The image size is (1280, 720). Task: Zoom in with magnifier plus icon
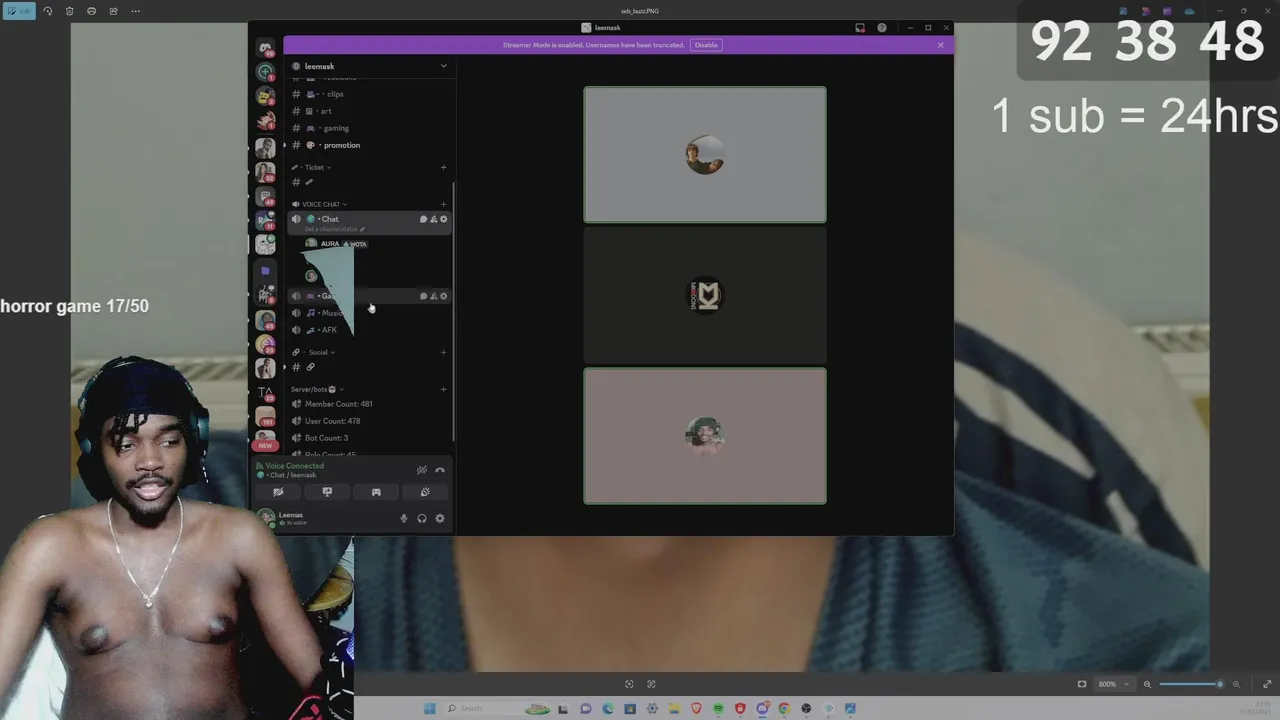click(1236, 684)
